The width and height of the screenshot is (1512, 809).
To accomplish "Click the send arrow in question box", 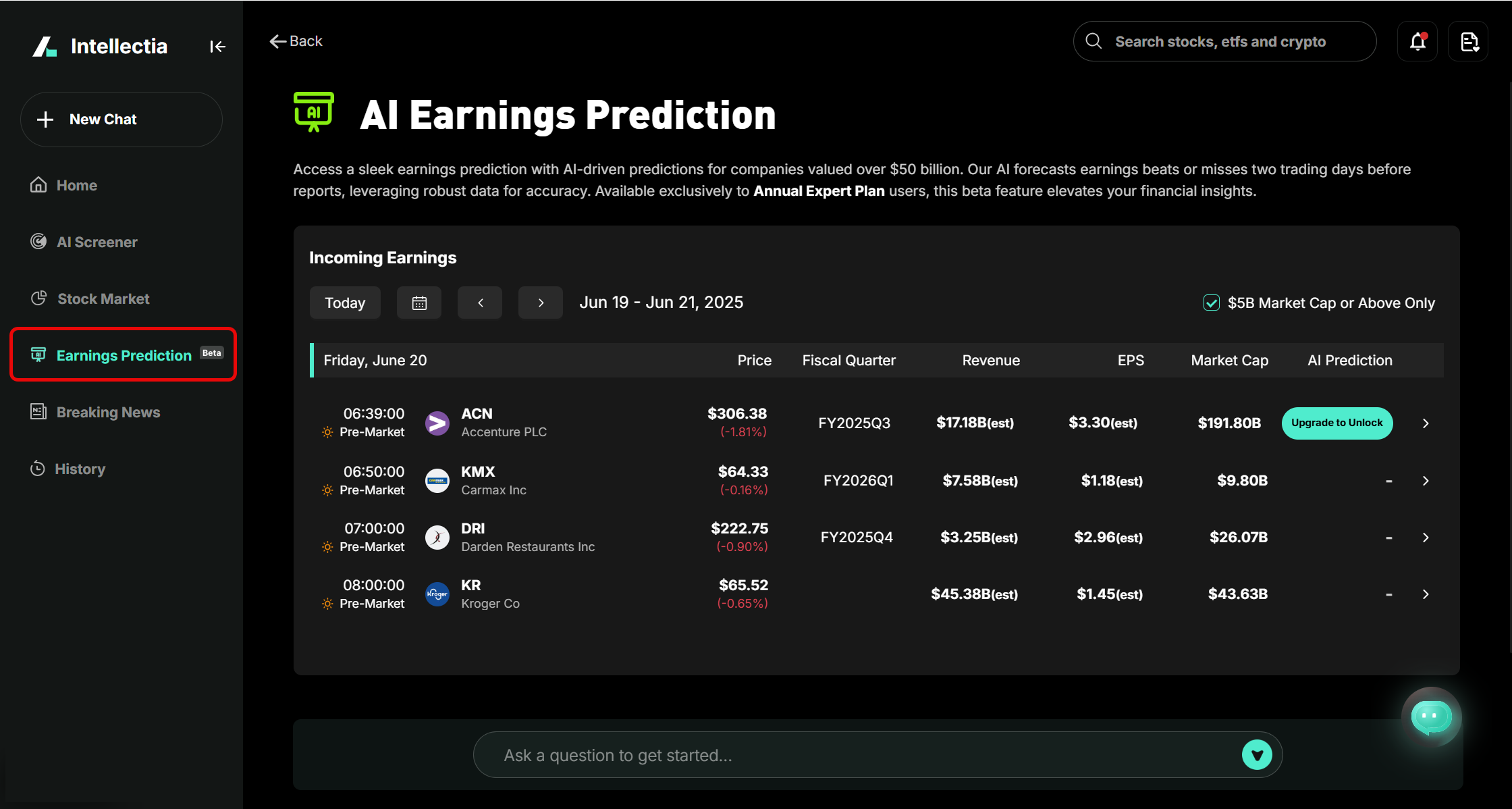I will click(1256, 754).
